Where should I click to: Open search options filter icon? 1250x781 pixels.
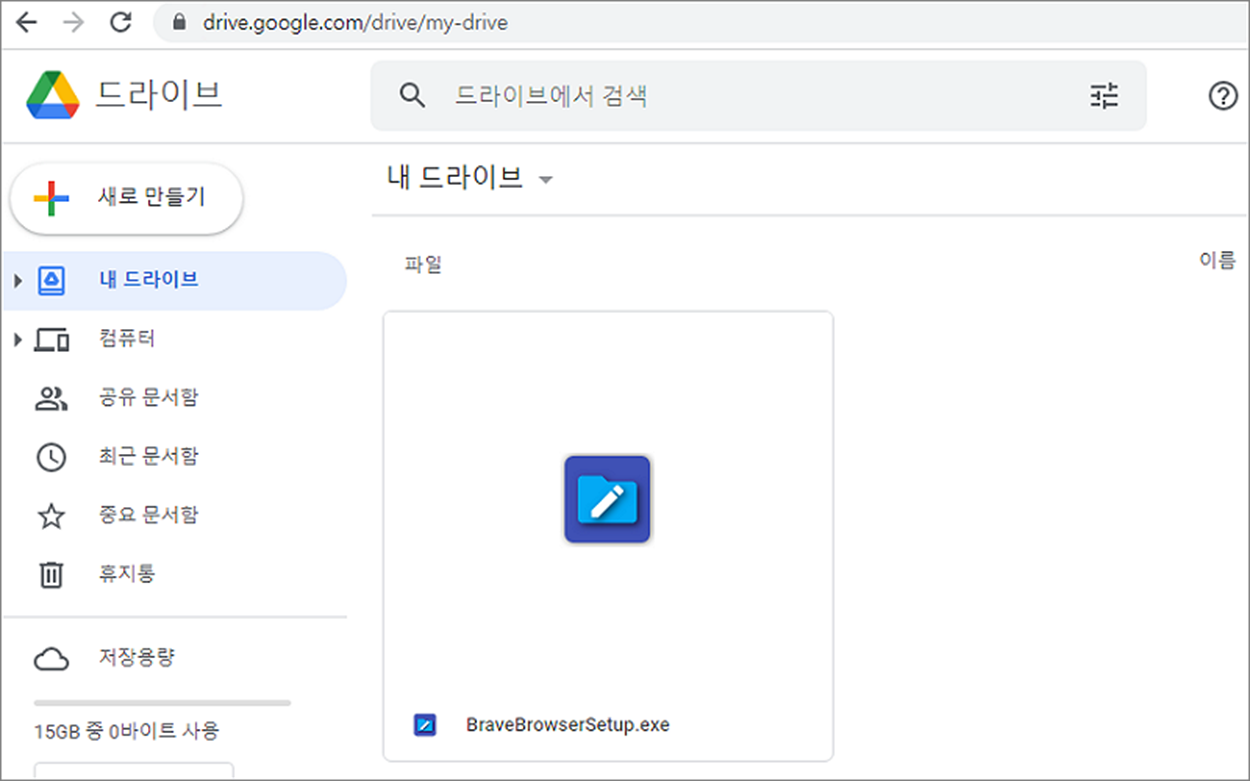pyautogui.click(x=1104, y=96)
